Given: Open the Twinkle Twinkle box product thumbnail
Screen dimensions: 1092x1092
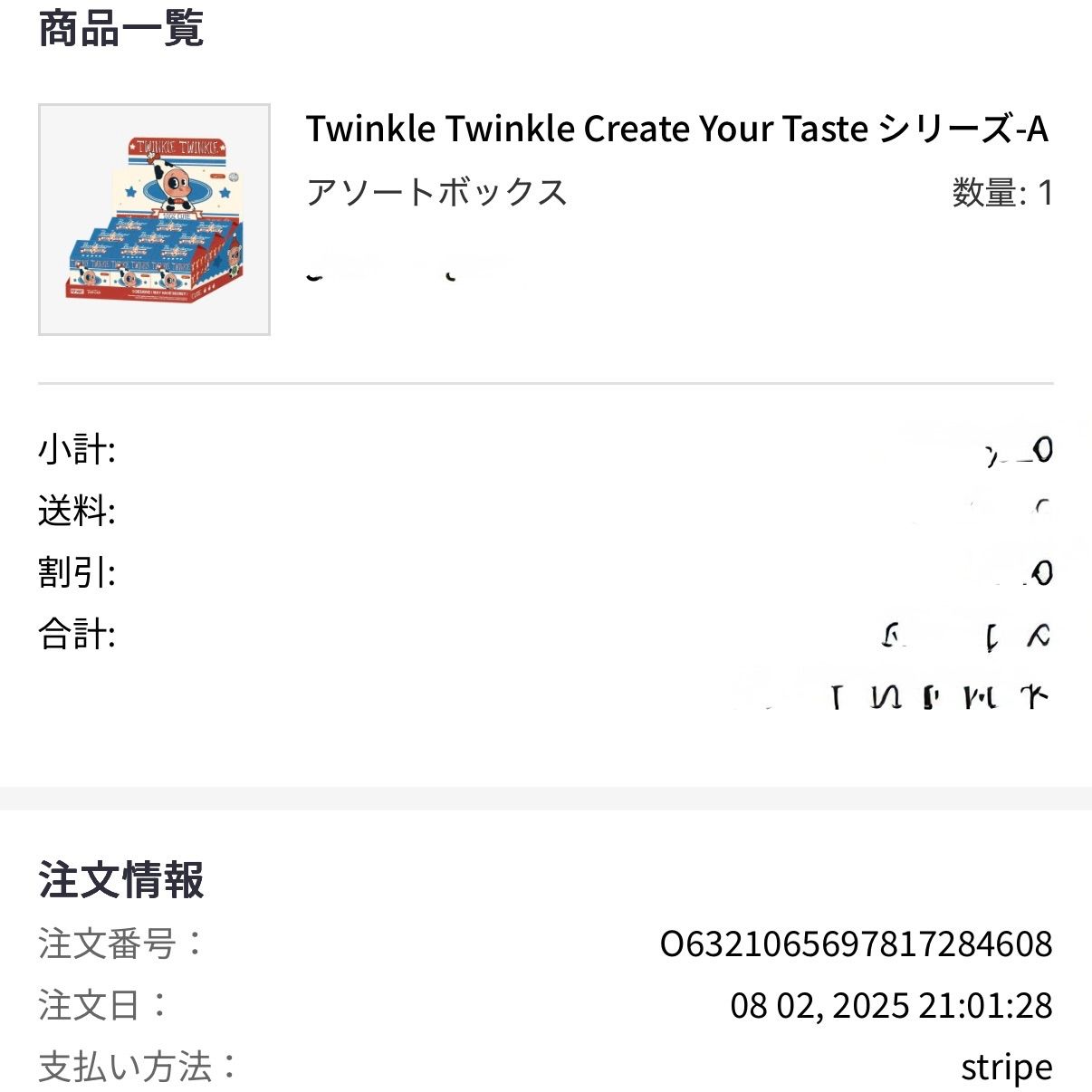Looking at the screenshot, I should tap(154, 219).
